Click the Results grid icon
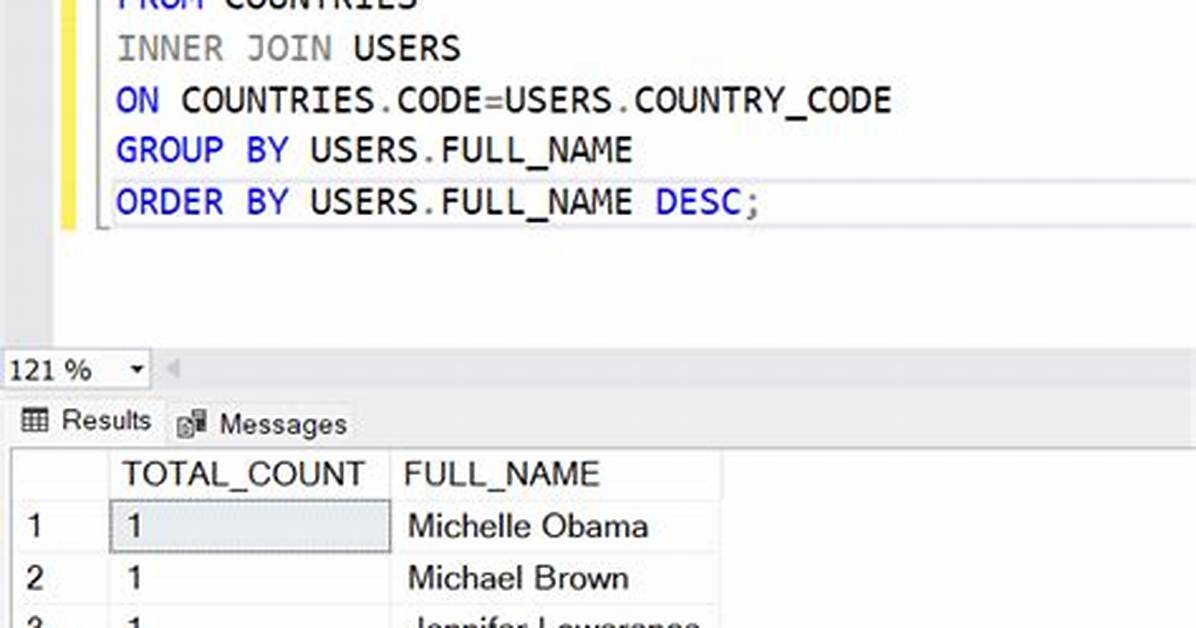This screenshot has width=1196, height=628. pyautogui.click(x=35, y=420)
